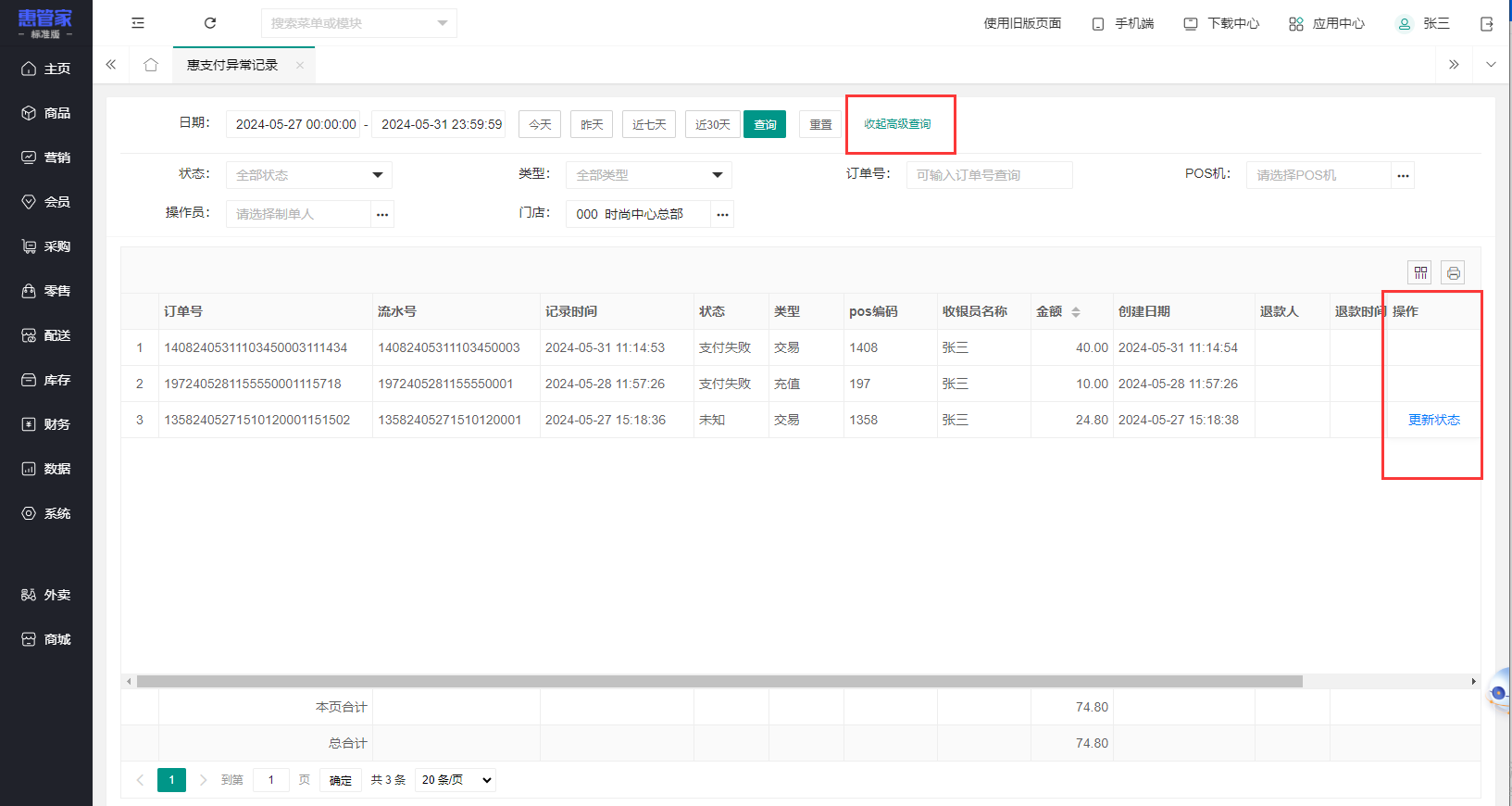
Task: Open 操作员 selection ellipsis button
Action: [382, 214]
